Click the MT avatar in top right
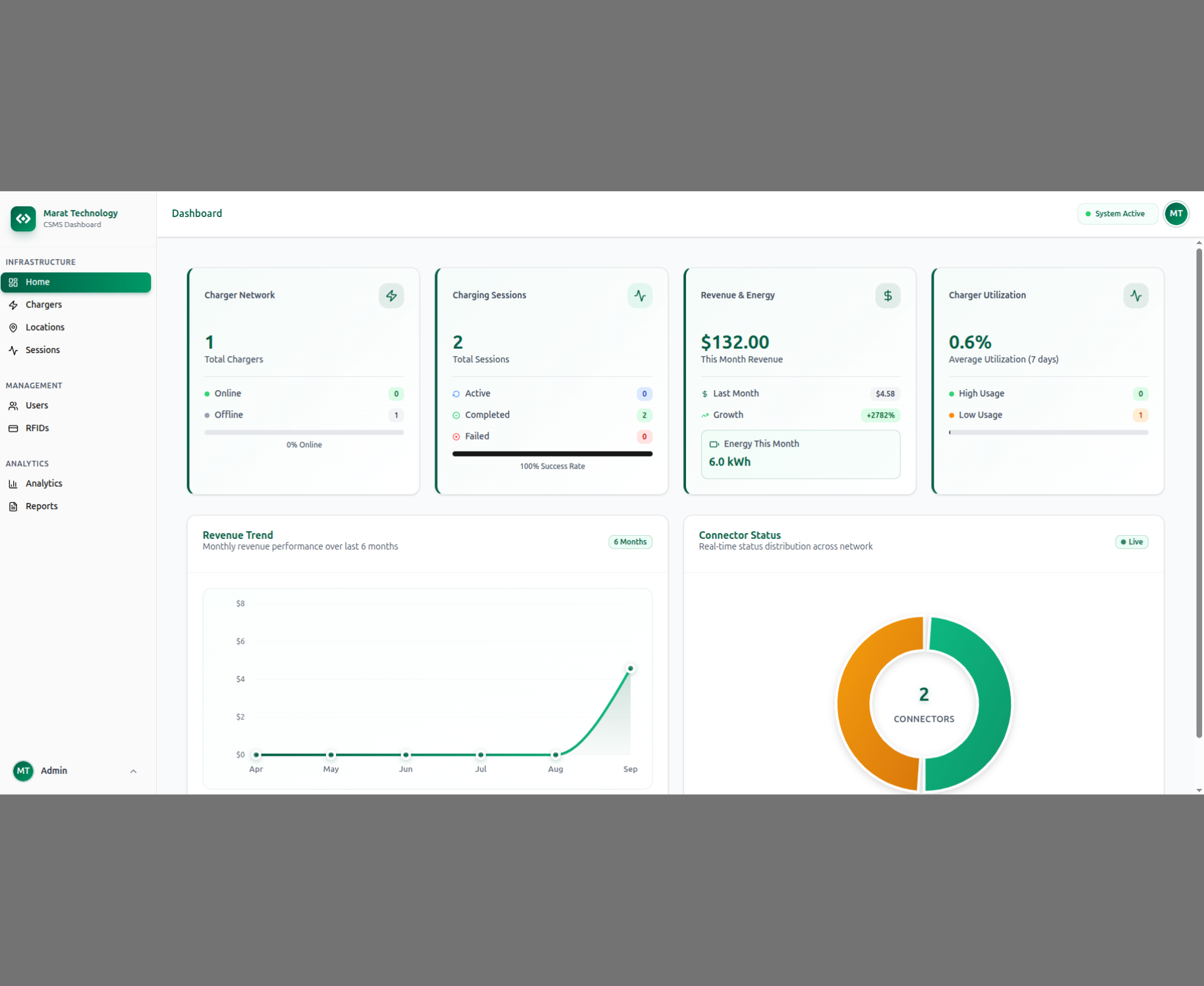The height and width of the screenshot is (986, 1204). point(1176,214)
